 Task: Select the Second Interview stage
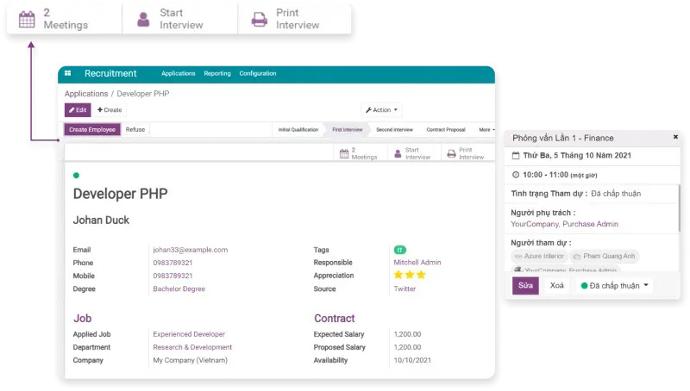(x=394, y=130)
